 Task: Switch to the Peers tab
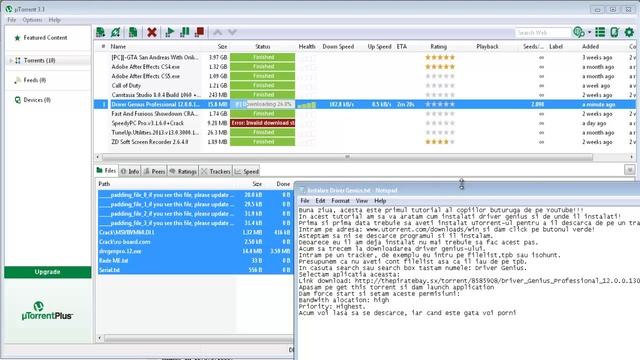tap(154, 171)
